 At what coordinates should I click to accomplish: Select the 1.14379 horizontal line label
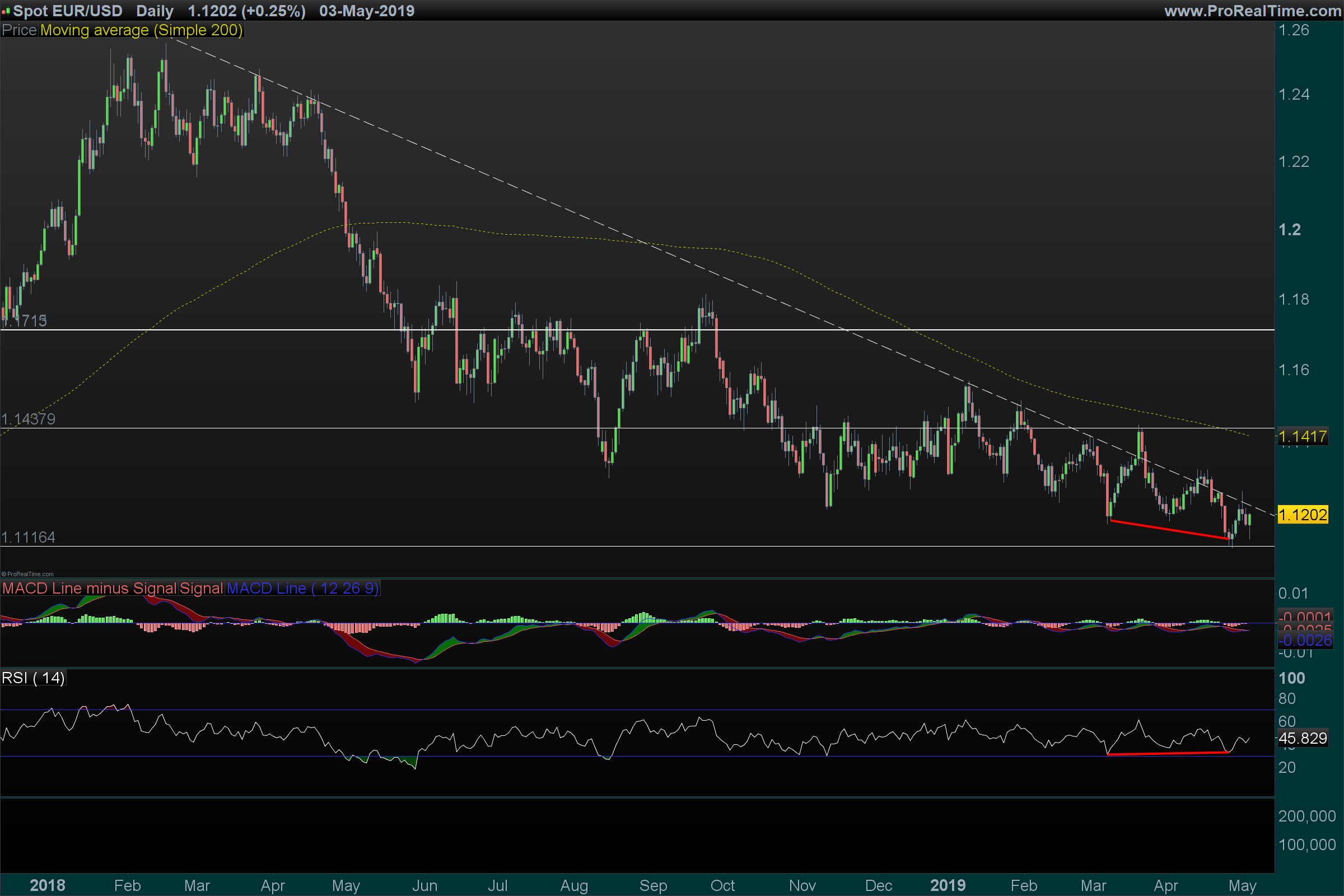29,419
